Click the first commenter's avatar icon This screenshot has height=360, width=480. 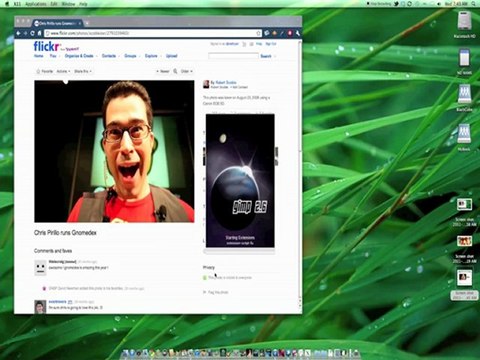40,268
